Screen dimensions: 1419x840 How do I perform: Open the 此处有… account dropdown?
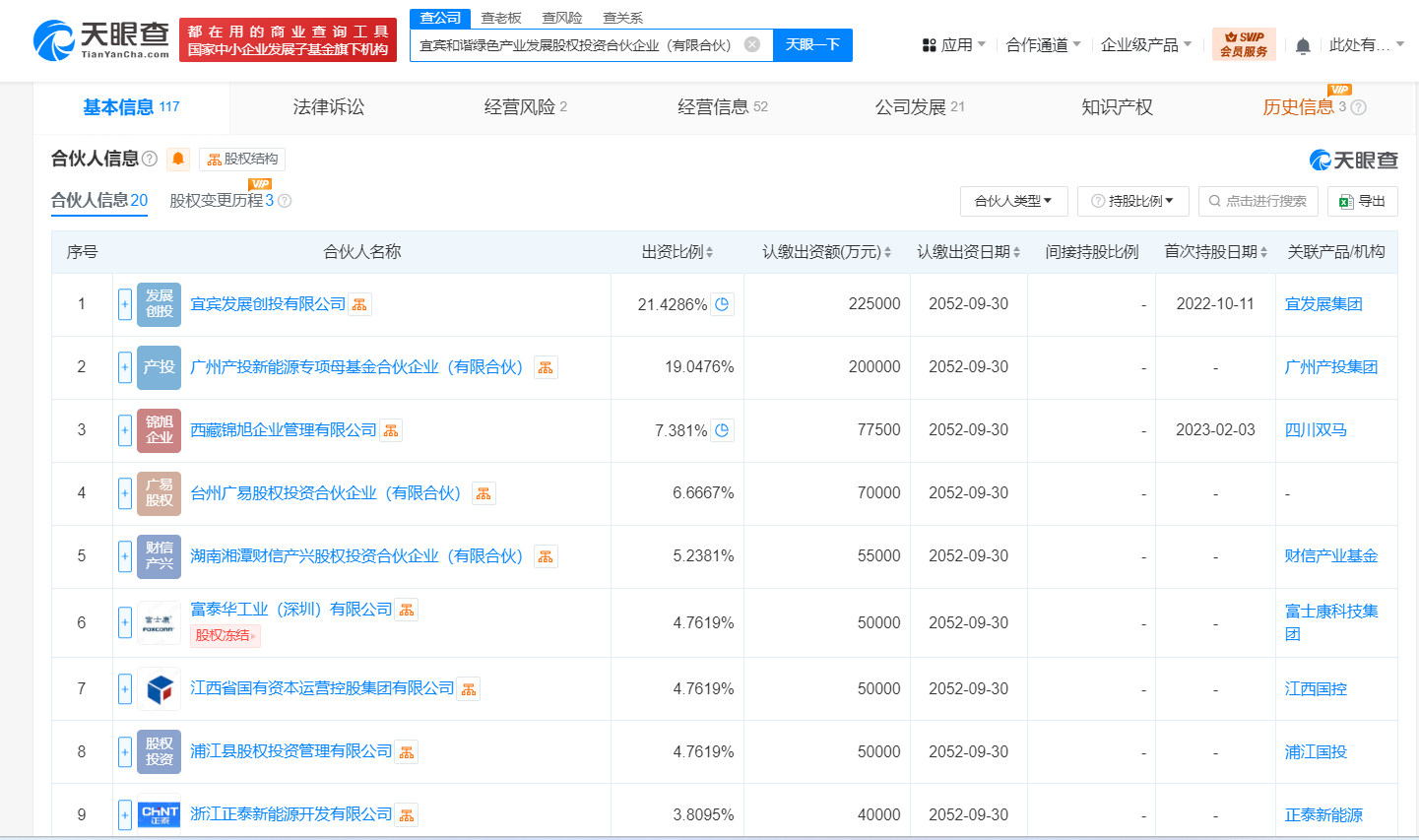click(1367, 45)
